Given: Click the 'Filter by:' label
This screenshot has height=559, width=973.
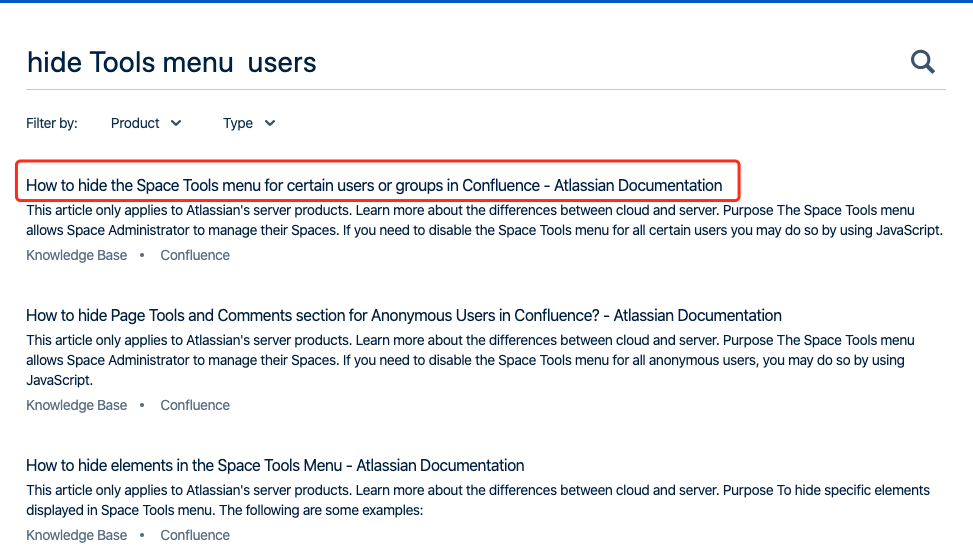Looking at the screenshot, I should click(52, 123).
